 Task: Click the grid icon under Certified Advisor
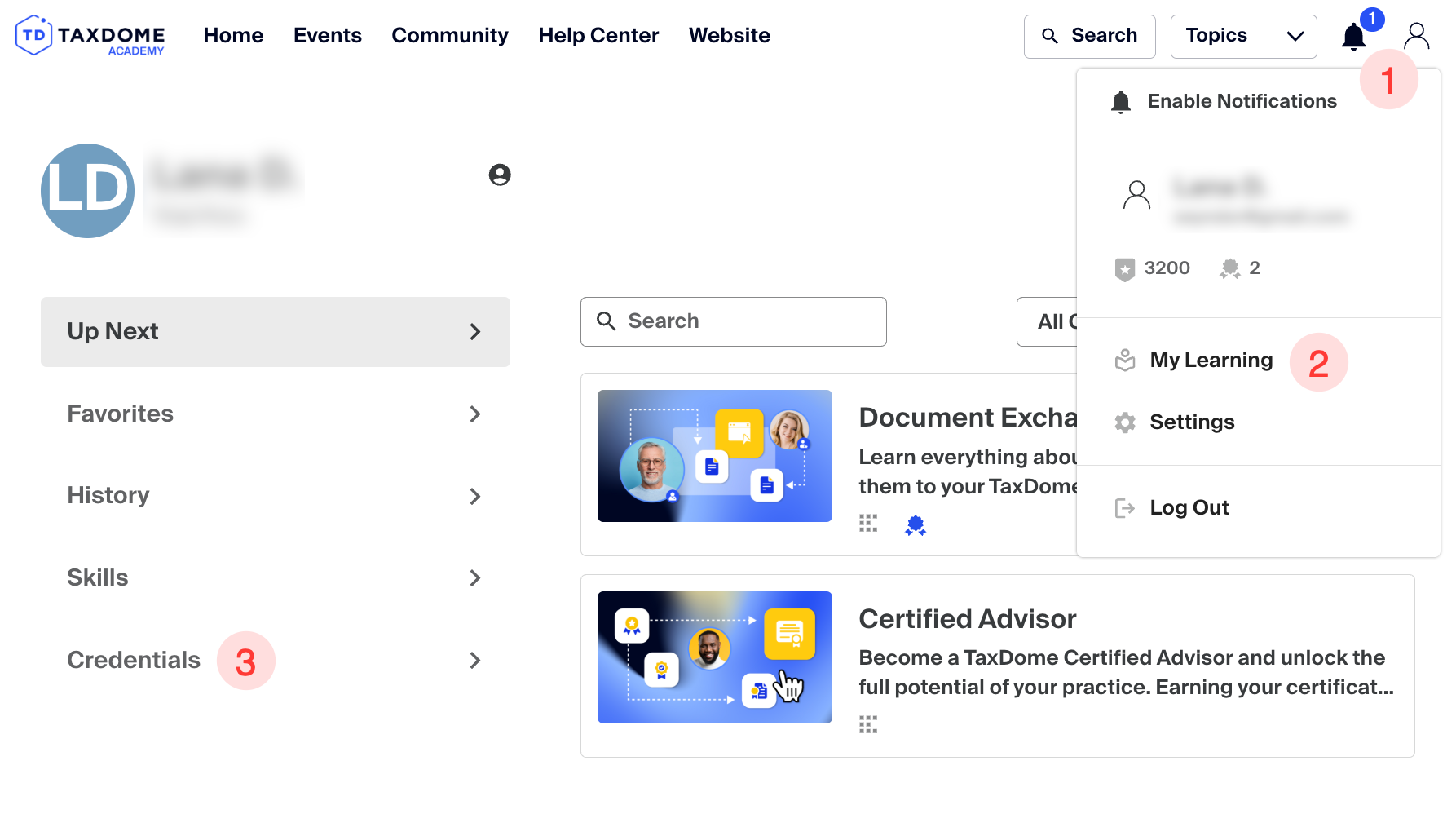(868, 724)
